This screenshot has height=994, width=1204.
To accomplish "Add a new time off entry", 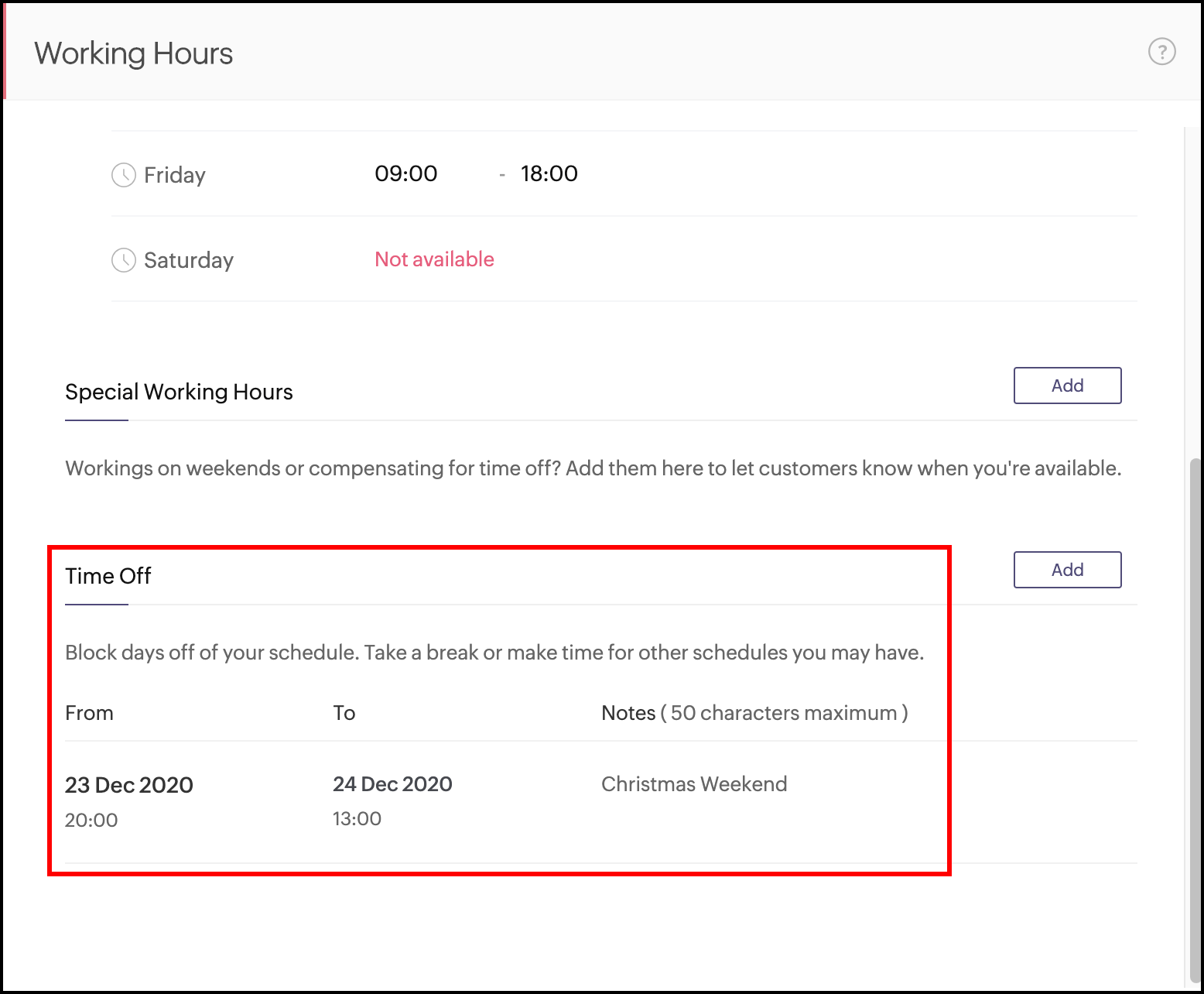I will pos(1067,570).
